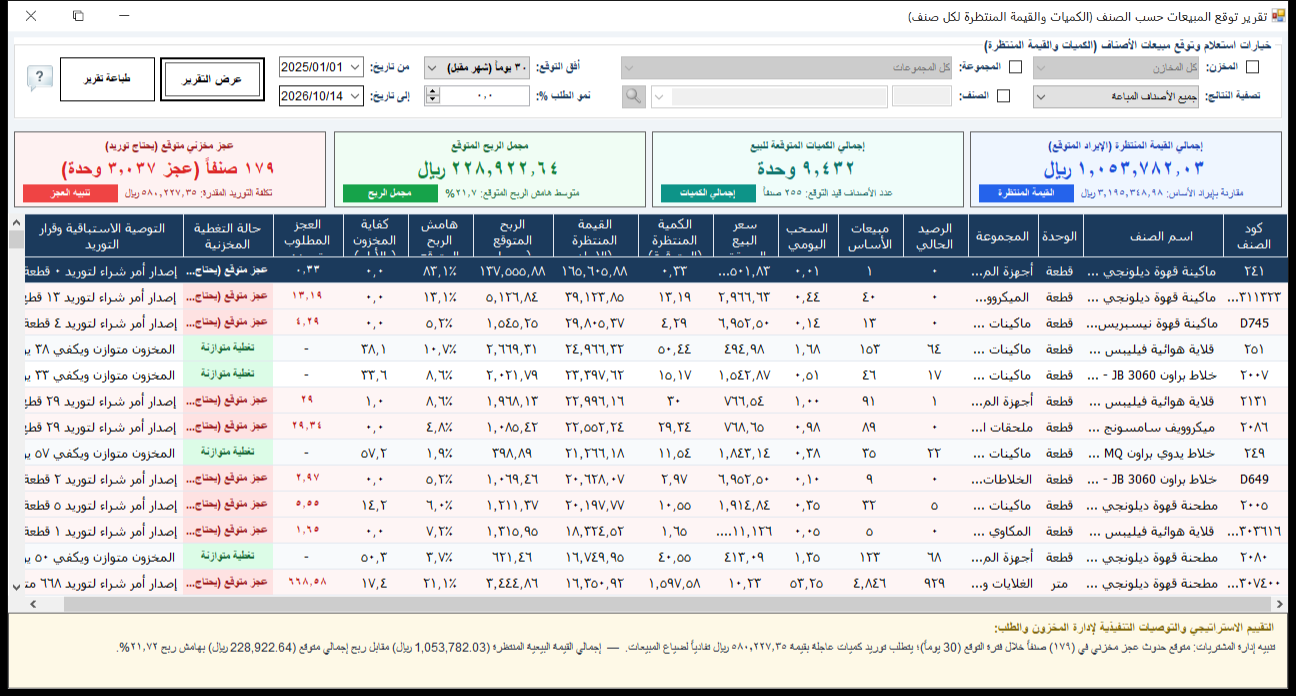Sort by the كفاية المخزون column header
The image size is (1296, 696).
[x=375, y=236]
